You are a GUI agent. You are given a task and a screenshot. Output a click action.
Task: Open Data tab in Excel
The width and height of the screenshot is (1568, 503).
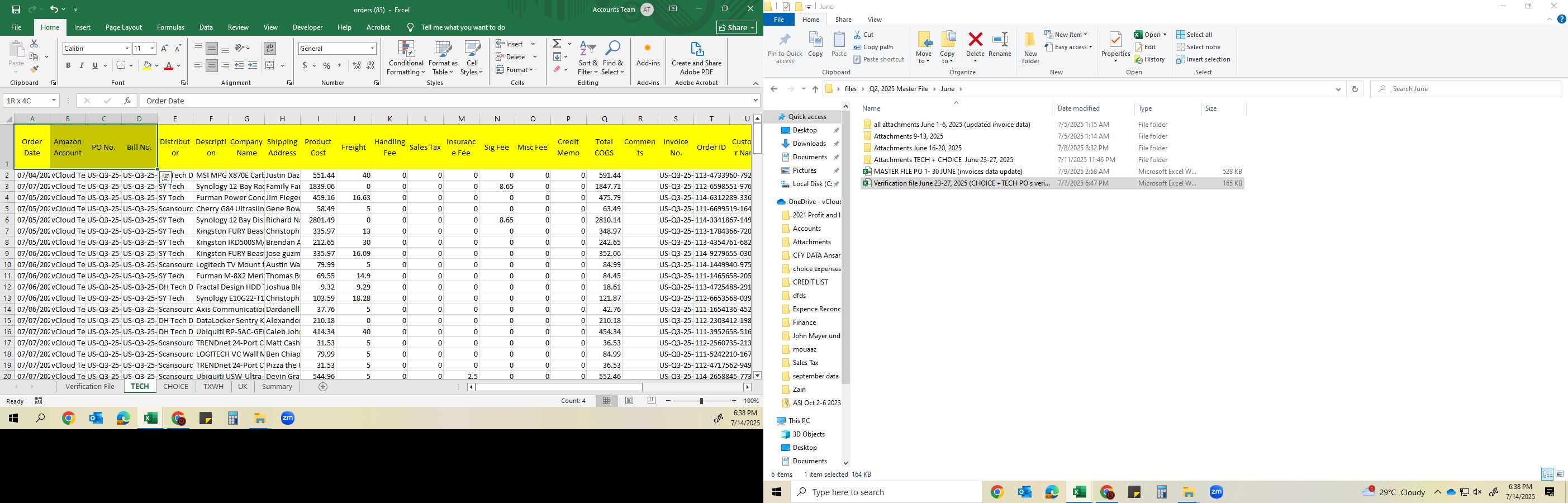(206, 27)
